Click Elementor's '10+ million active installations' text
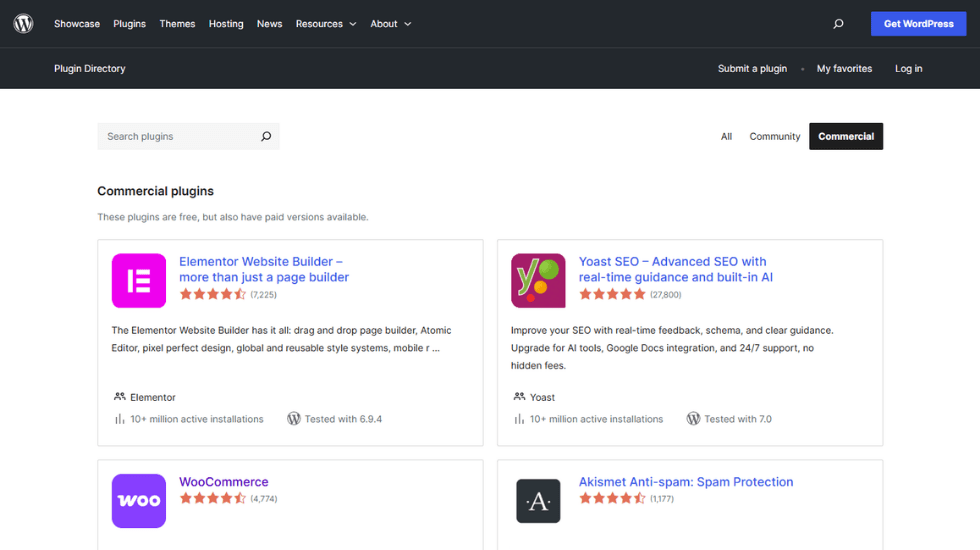 [x=197, y=419]
